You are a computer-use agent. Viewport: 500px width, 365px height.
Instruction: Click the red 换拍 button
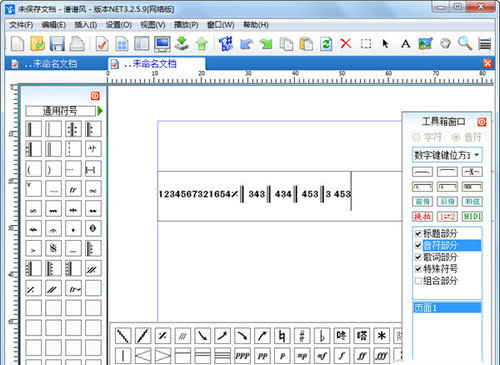coord(422,216)
